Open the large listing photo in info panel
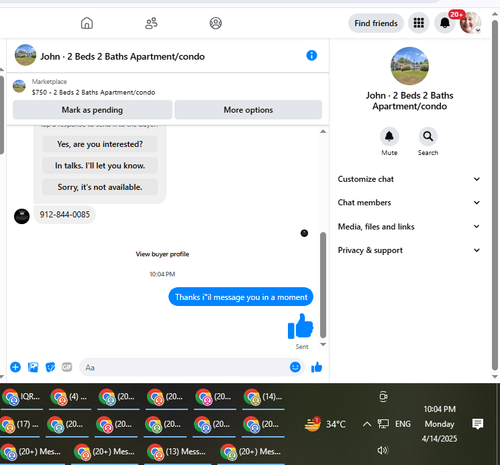The image size is (500, 465). click(409, 66)
